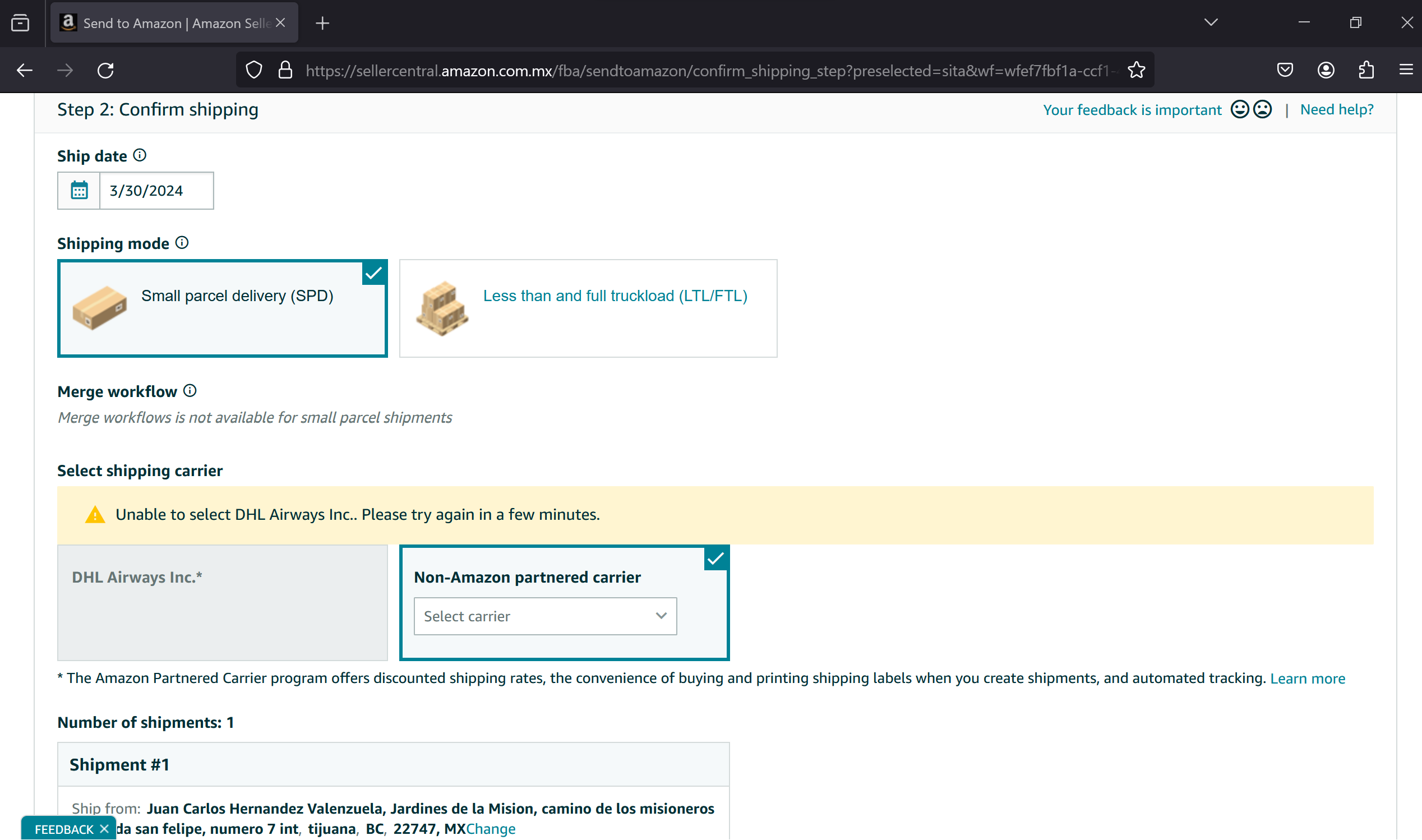Open Learn more about Partnered Carrier
The image size is (1422, 840).
[1308, 679]
